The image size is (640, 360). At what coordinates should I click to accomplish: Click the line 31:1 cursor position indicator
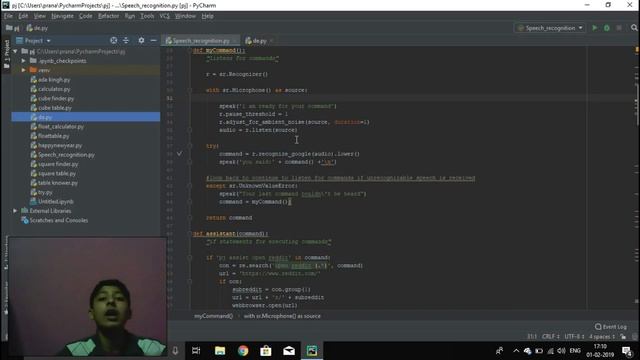pos(532,337)
